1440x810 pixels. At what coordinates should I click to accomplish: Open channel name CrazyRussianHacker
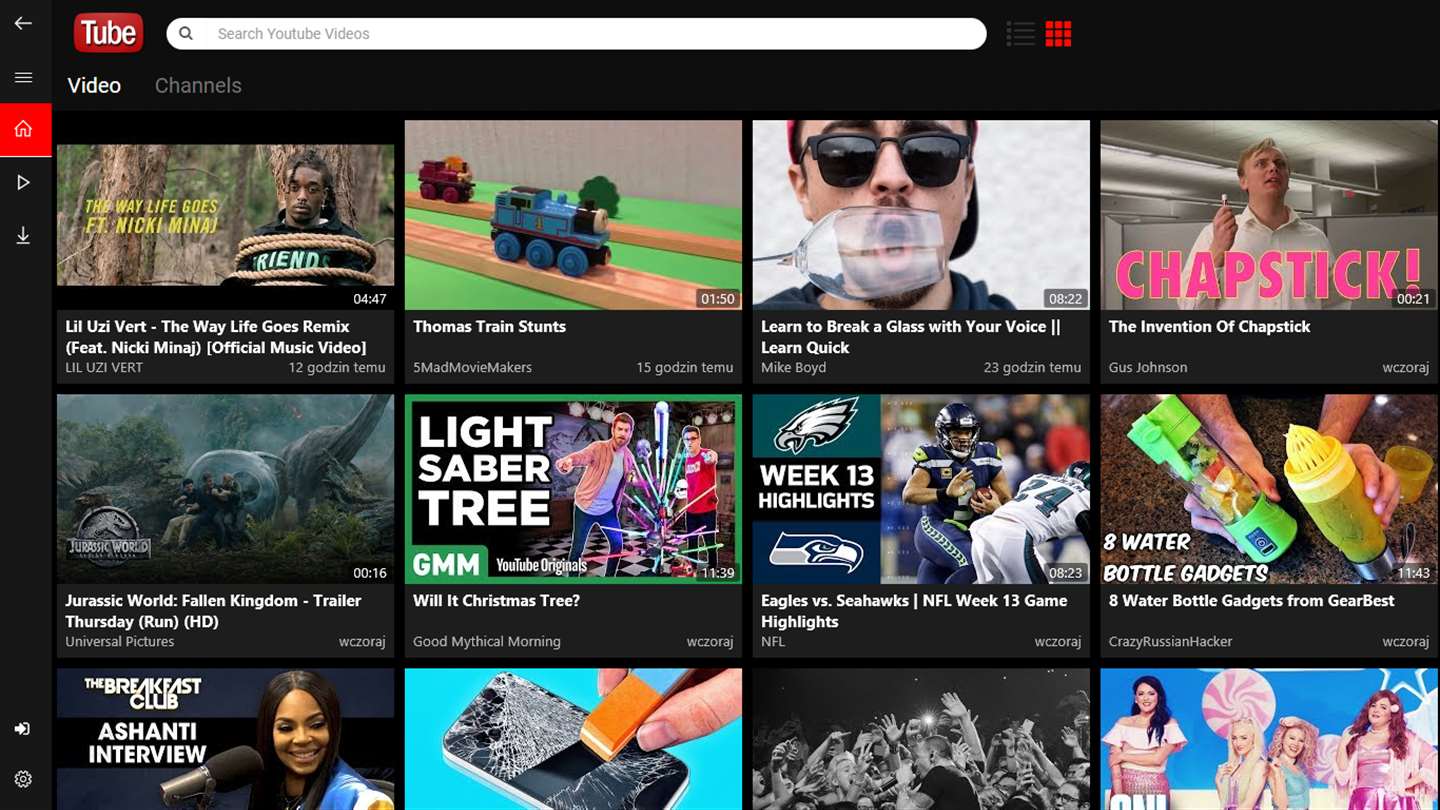pos(1170,641)
